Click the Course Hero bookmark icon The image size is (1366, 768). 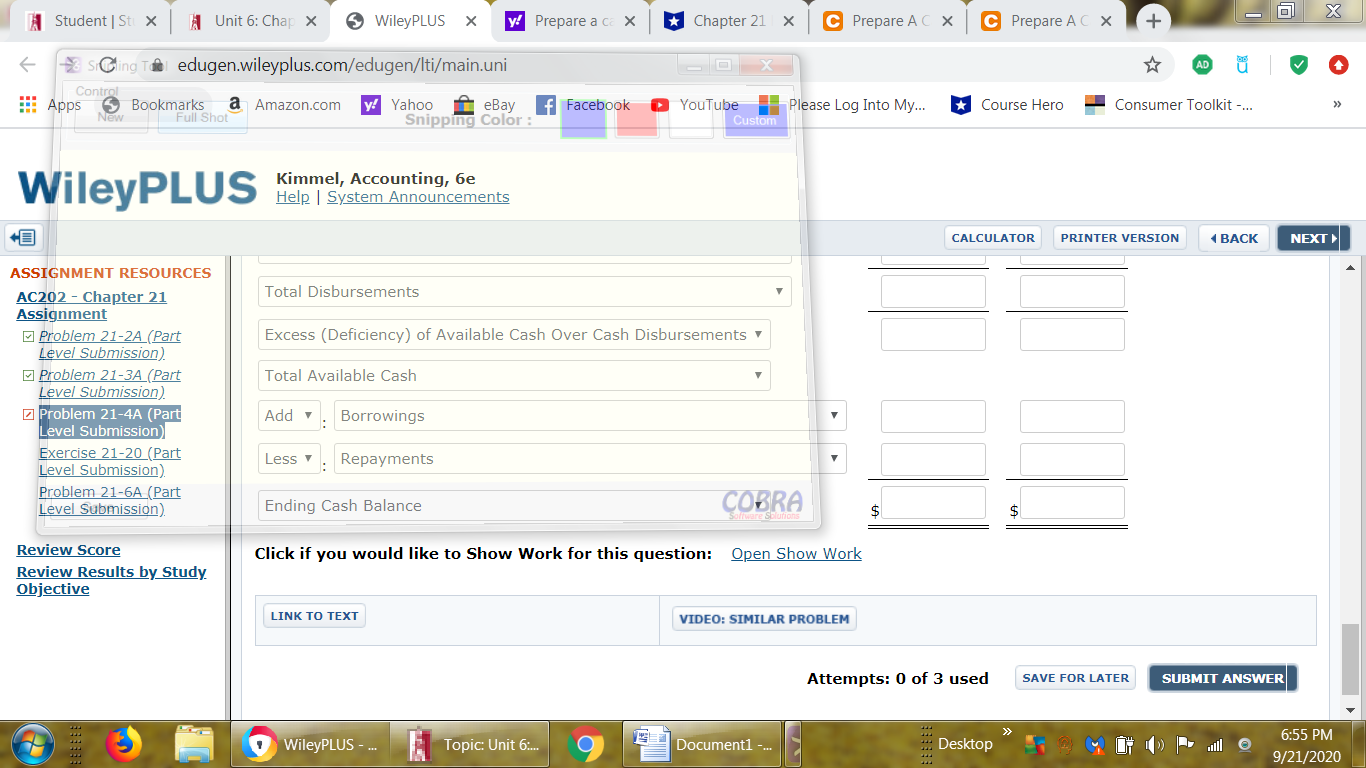click(x=960, y=104)
